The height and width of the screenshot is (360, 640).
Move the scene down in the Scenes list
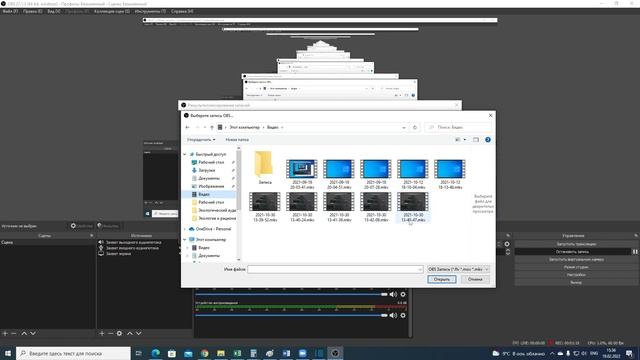point(33,333)
